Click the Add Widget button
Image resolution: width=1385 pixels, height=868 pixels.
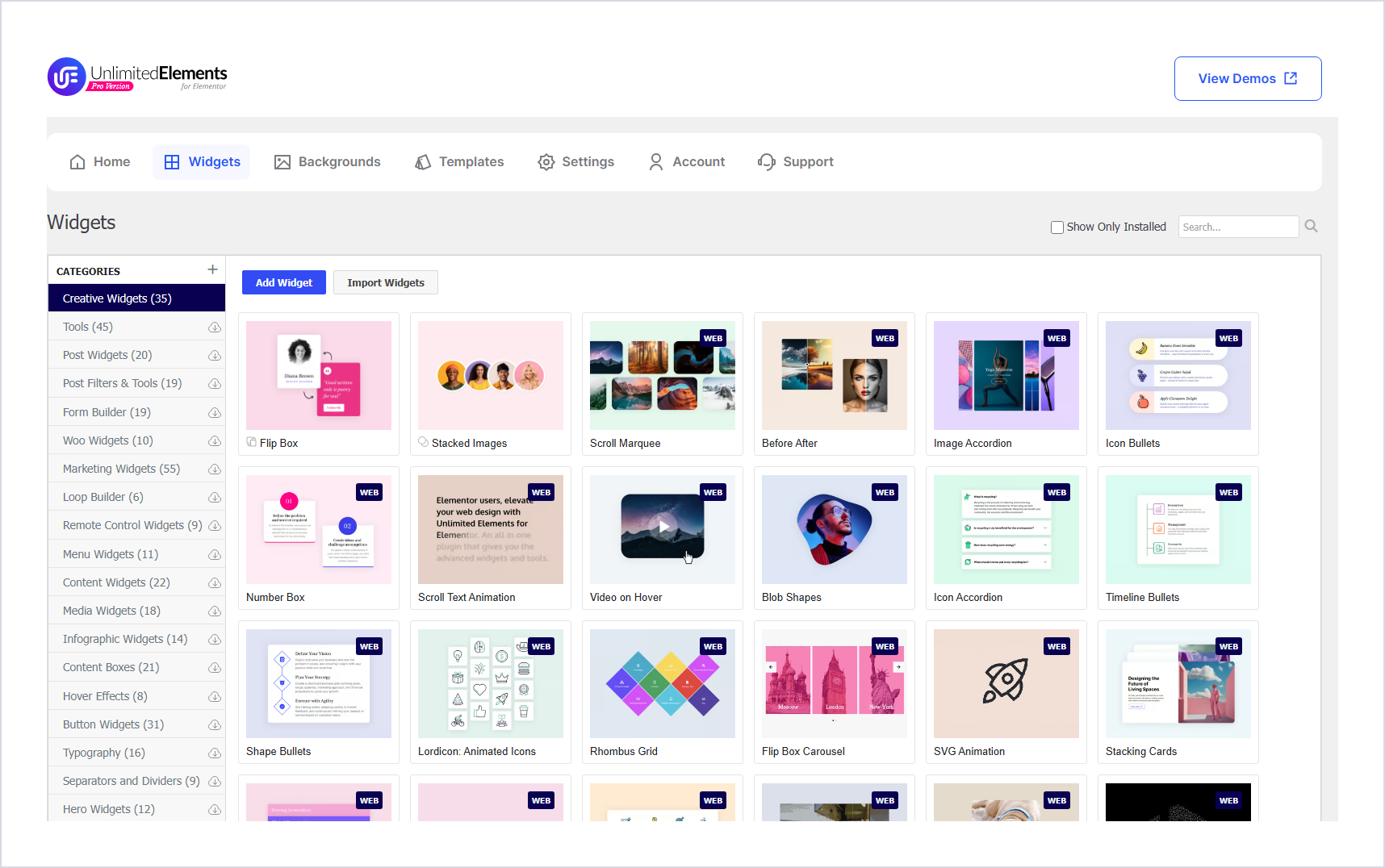point(284,282)
